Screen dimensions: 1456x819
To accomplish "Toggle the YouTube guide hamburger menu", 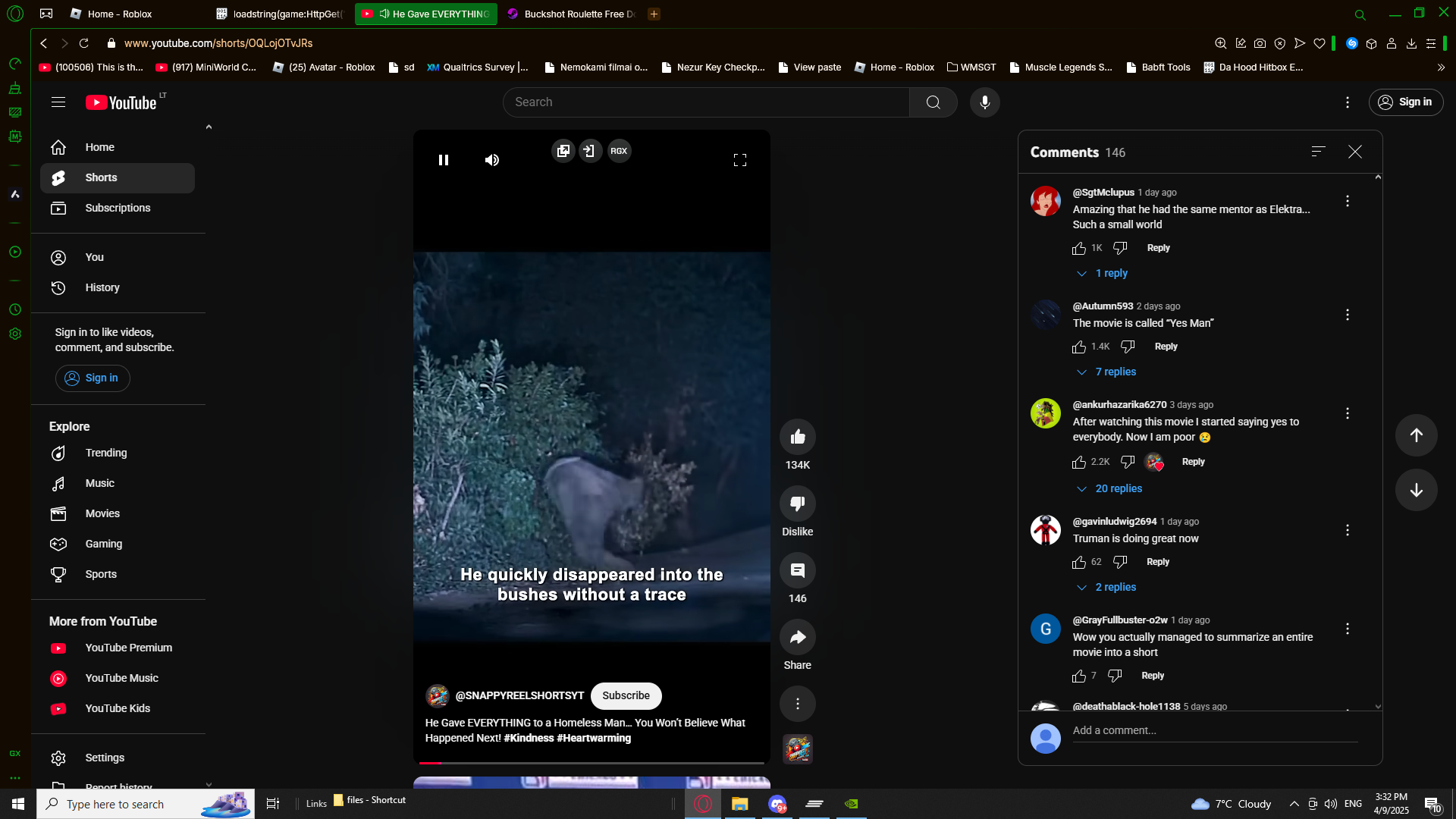I will (58, 102).
